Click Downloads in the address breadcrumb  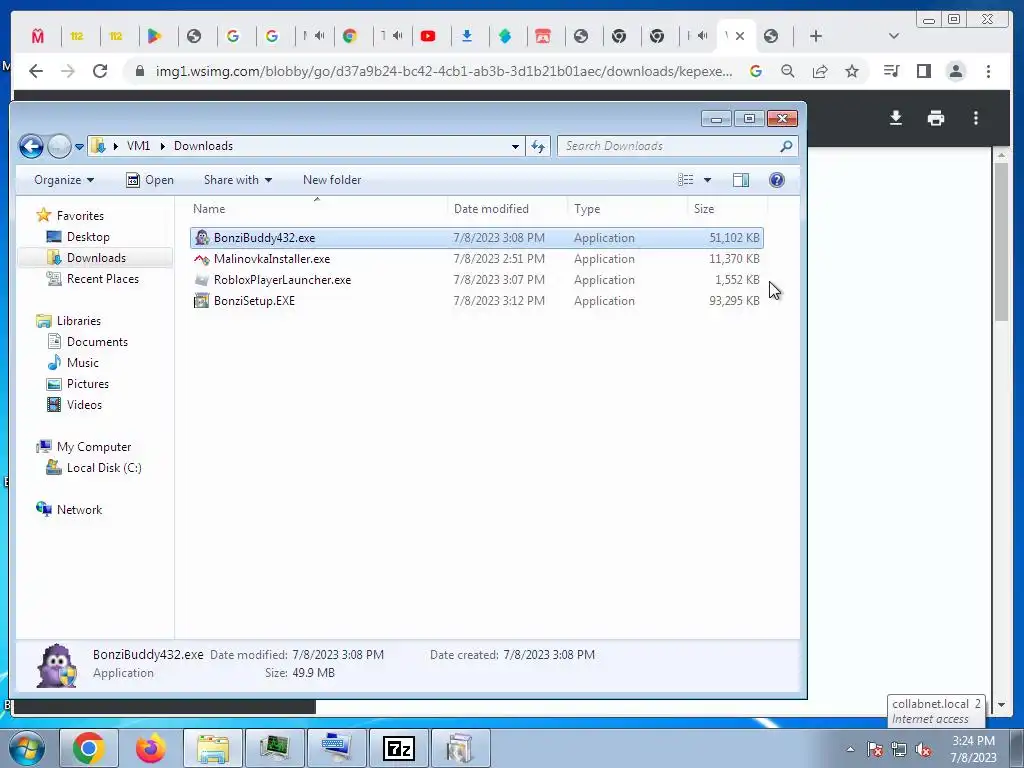click(x=203, y=146)
